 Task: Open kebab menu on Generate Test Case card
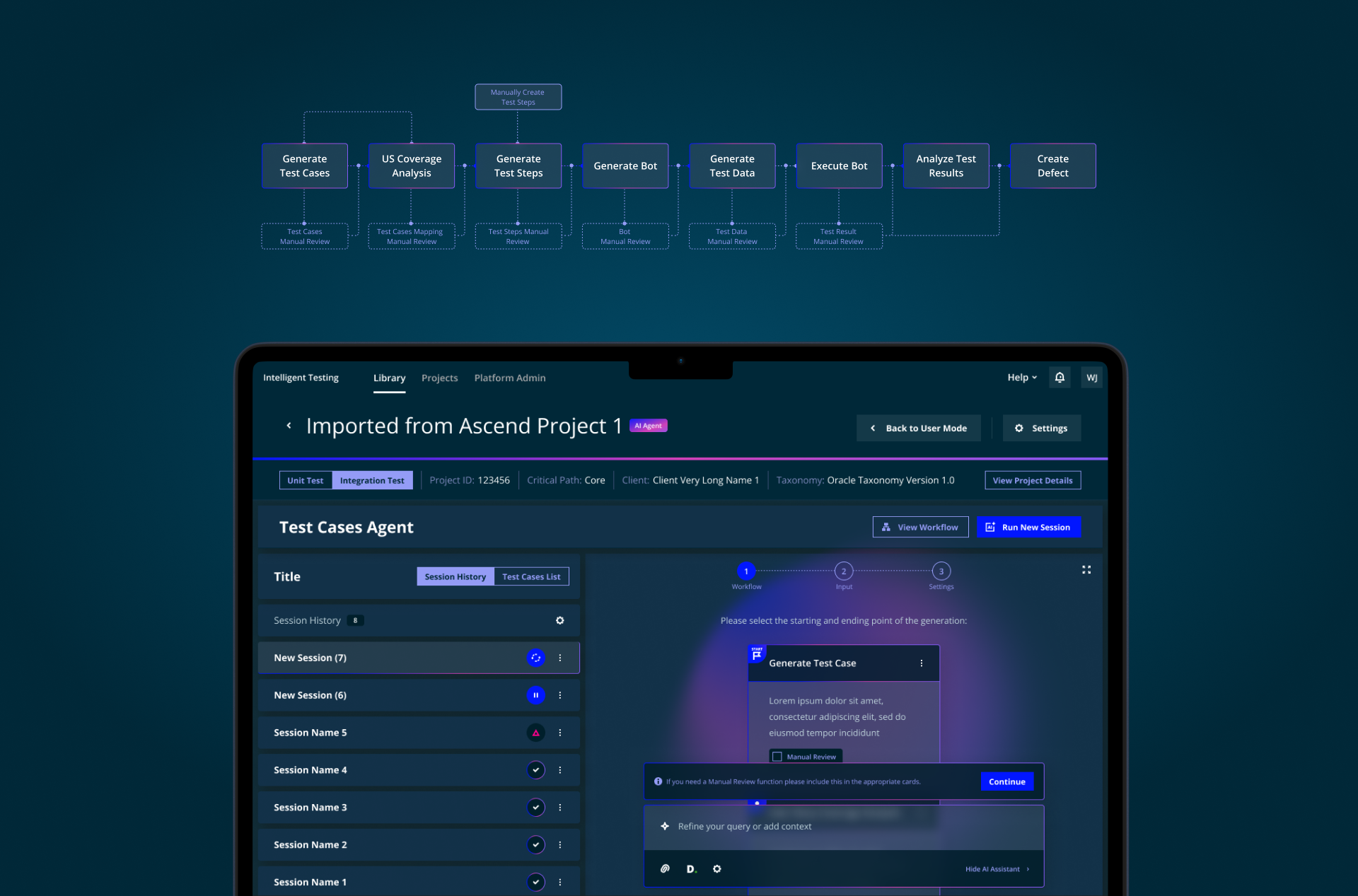[x=921, y=663]
